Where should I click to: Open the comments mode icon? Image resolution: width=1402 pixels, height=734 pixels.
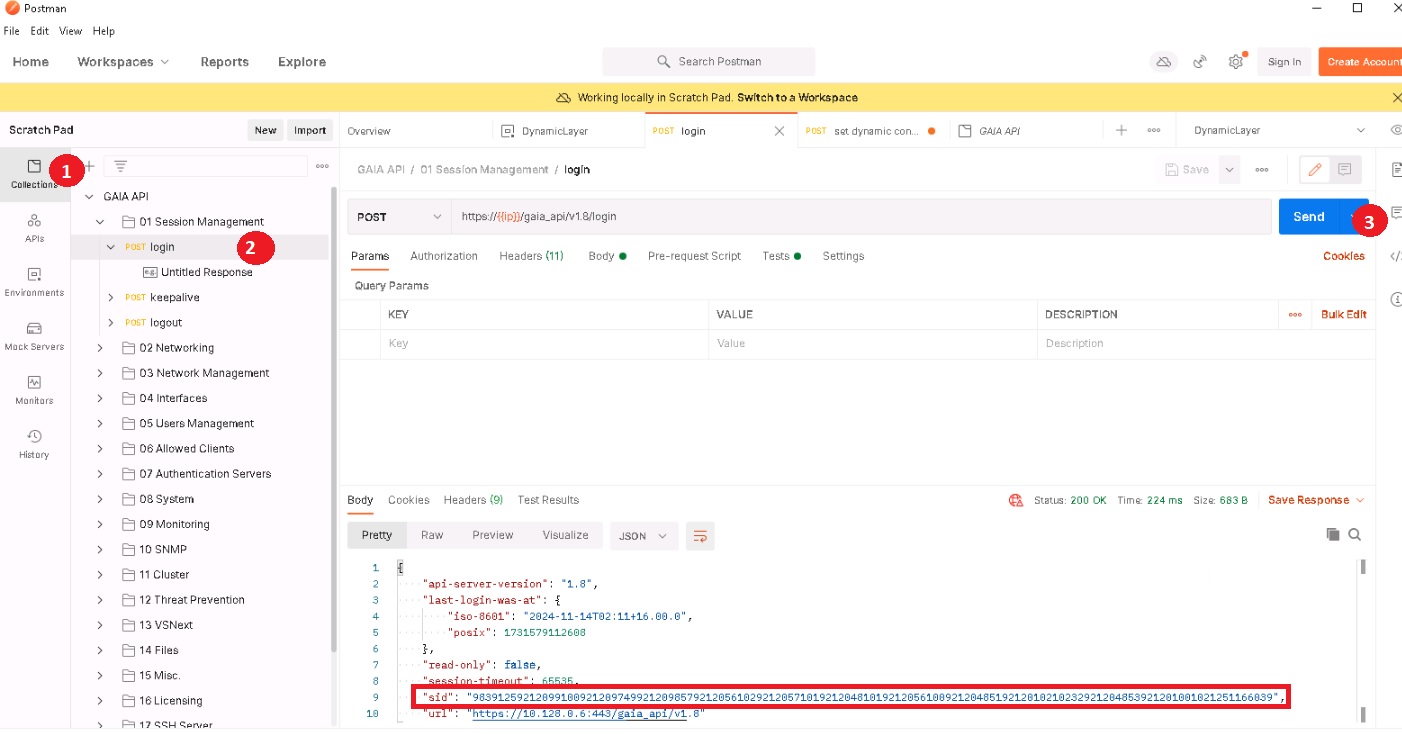pos(1345,170)
